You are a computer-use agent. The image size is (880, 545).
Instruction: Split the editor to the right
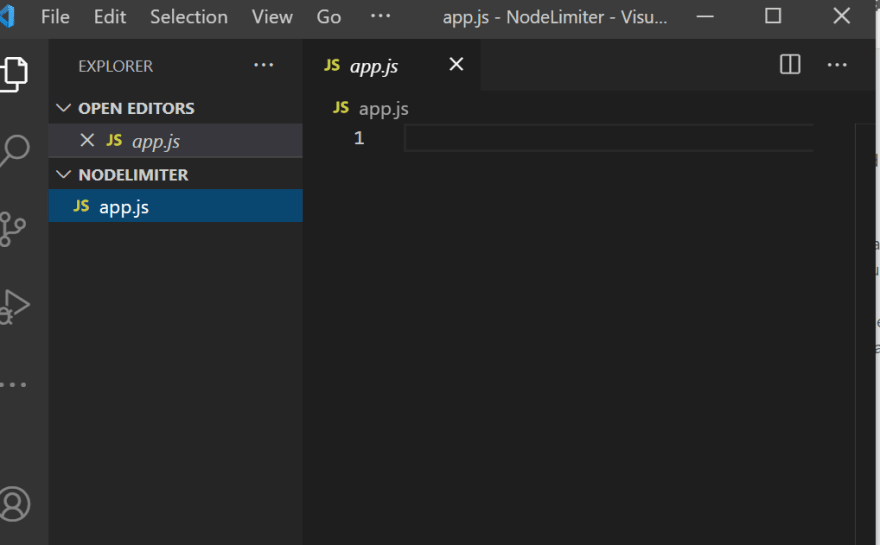coord(790,65)
